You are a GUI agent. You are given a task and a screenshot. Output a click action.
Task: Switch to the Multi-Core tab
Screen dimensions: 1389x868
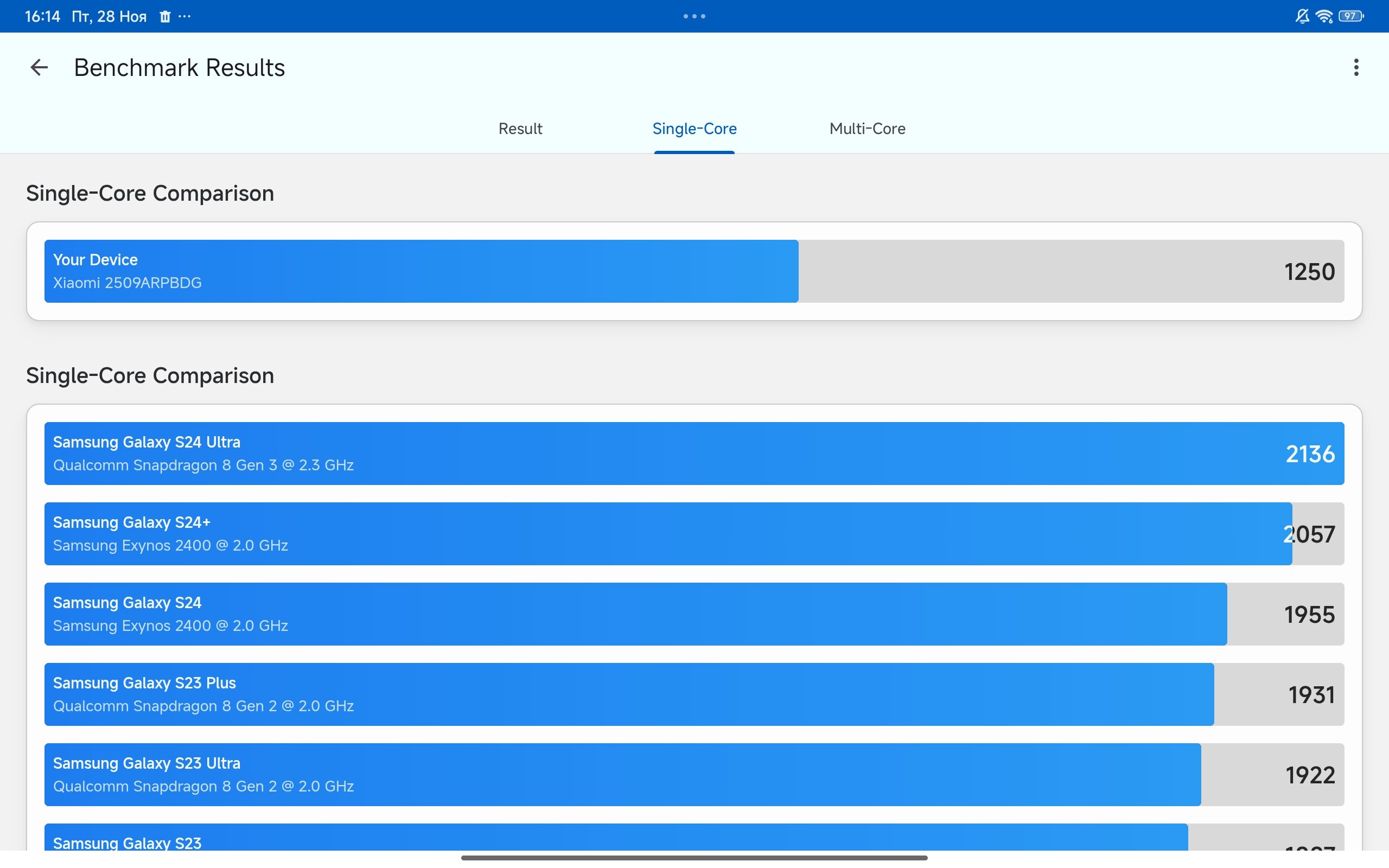coord(867,129)
